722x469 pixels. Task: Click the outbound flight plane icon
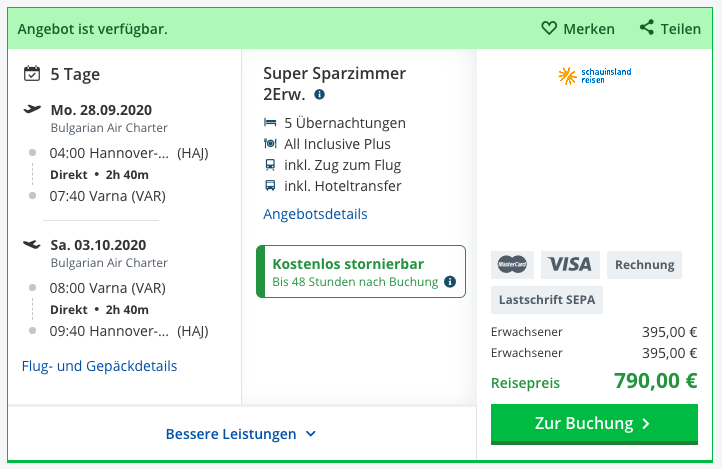(x=32, y=109)
